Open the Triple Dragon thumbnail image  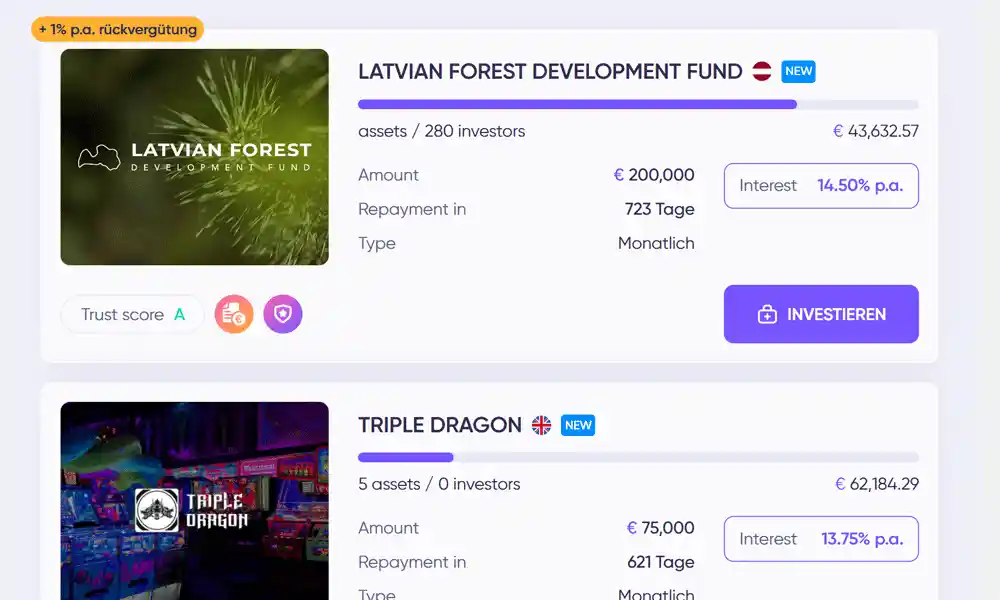[x=195, y=501]
